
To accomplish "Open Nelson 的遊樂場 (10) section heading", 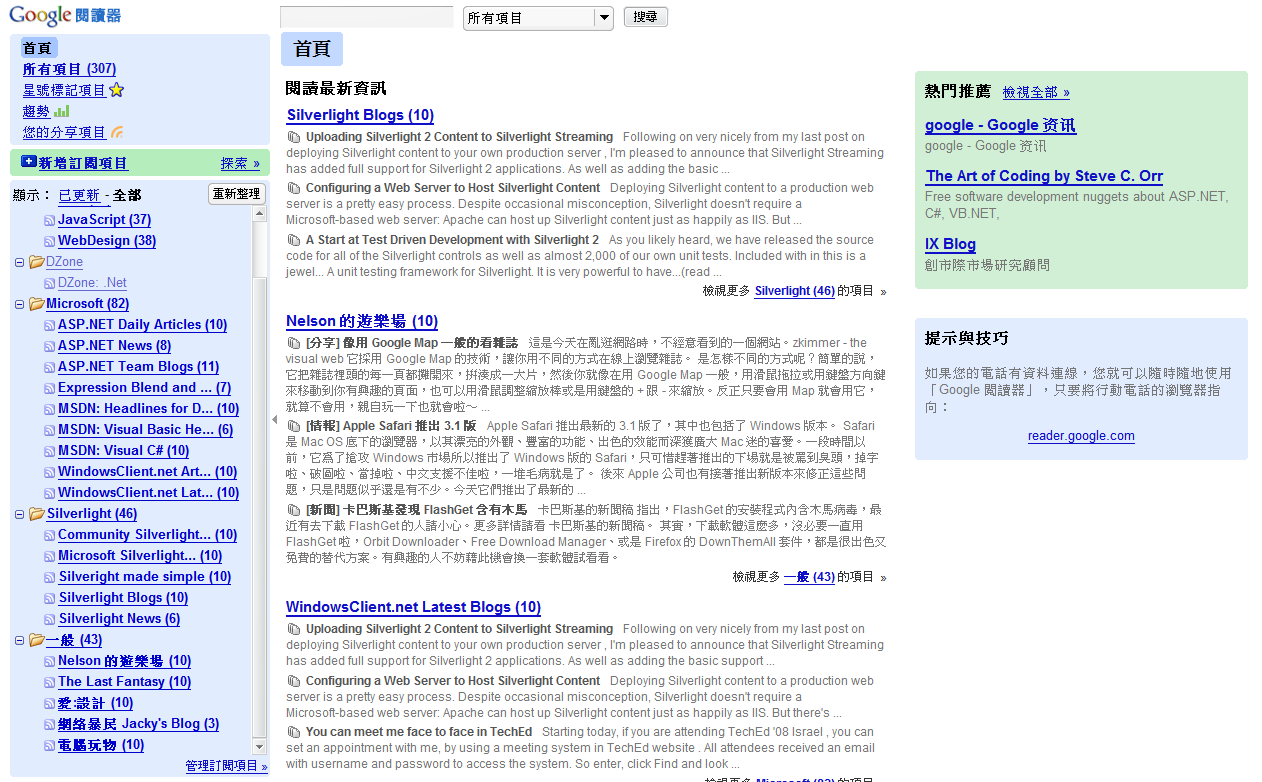I will tap(362, 321).
